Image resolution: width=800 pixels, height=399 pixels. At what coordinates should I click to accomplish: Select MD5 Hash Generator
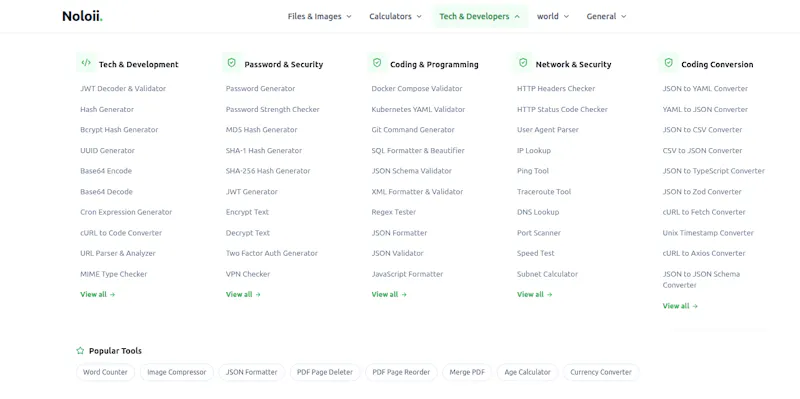(x=261, y=130)
